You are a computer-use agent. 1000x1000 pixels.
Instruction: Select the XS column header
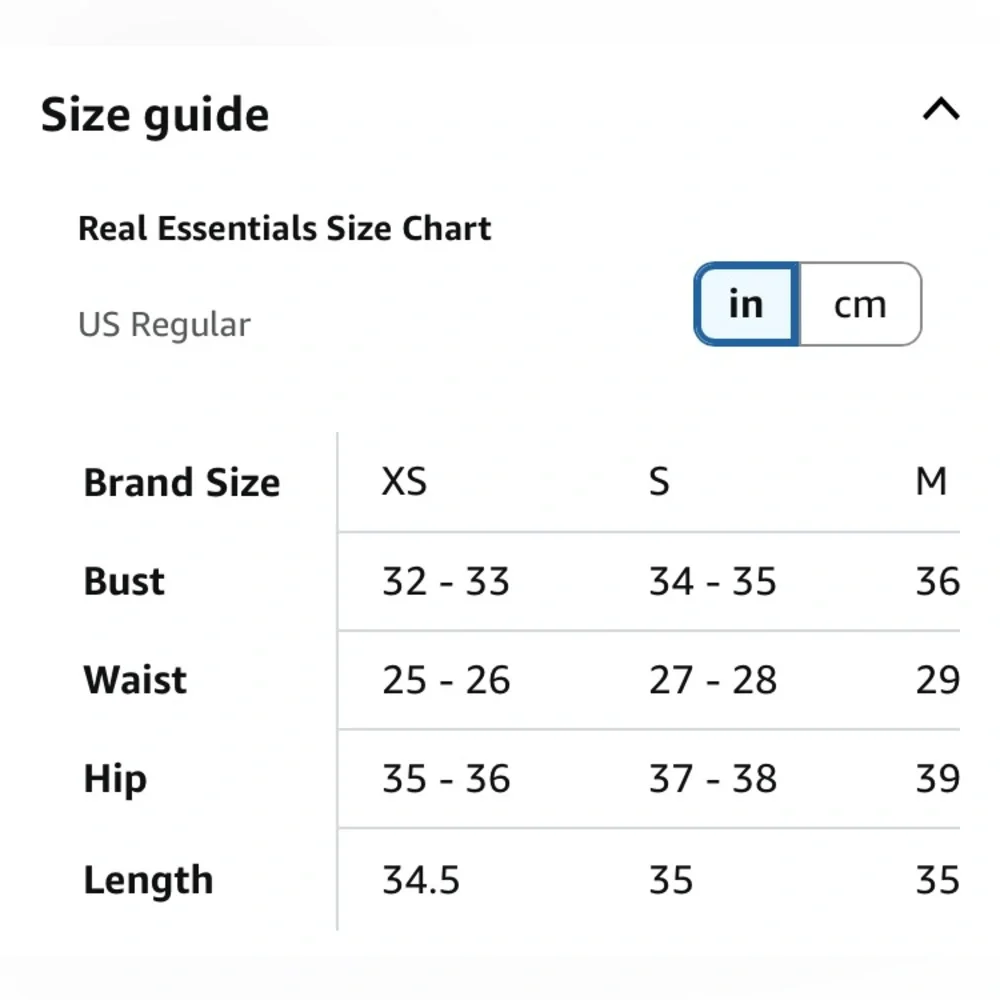(x=403, y=482)
